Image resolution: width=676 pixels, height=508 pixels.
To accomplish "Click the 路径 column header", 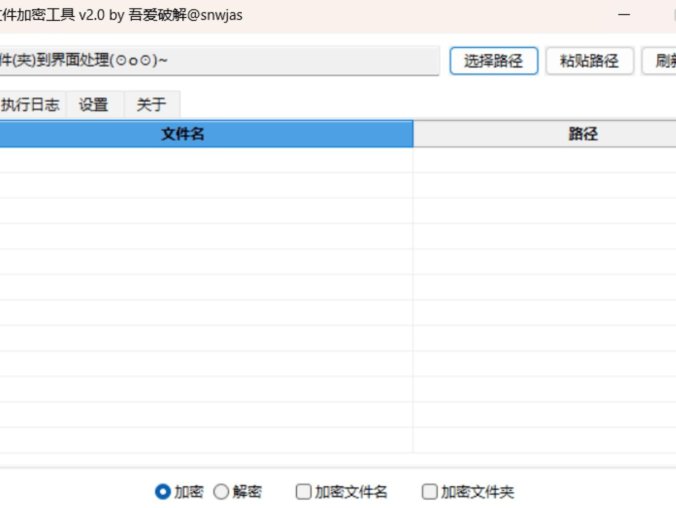I will coord(545,134).
